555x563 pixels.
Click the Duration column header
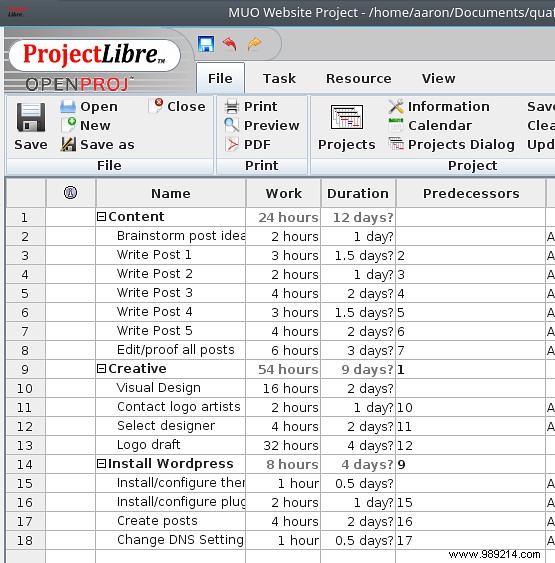click(x=358, y=193)
